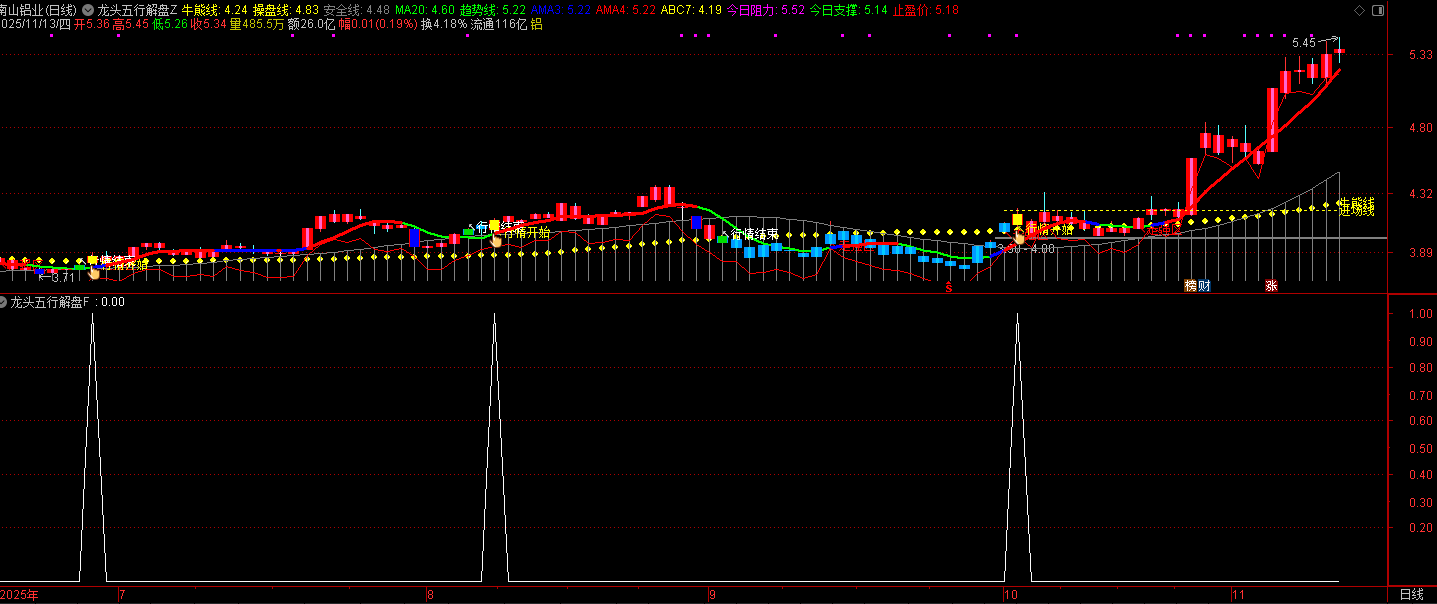Screen dimensions: 1437x604
Task: Click the 量485.5万 volume value
Action: (257, 23)
